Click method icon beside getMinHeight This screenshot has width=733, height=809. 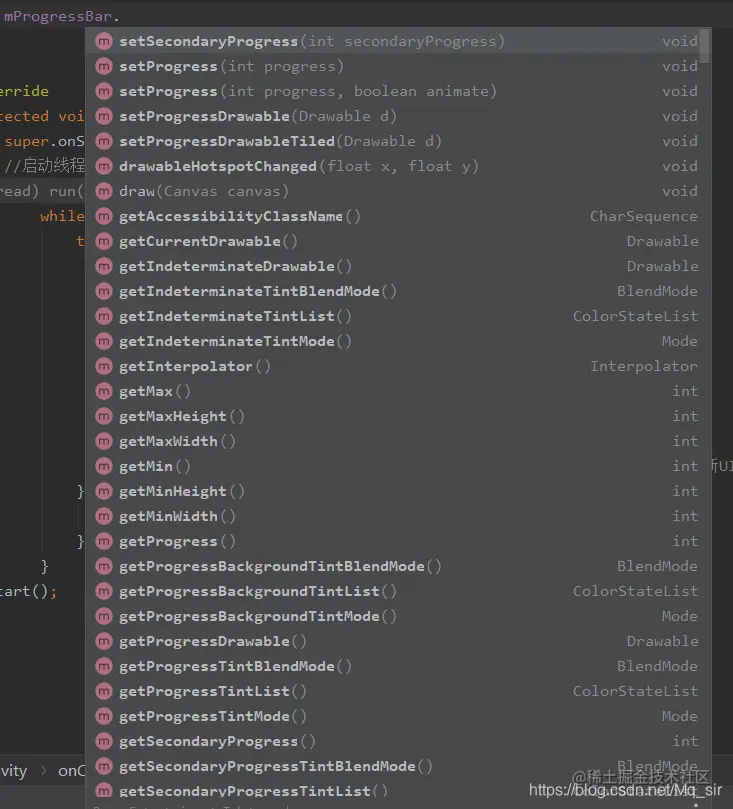104,491
